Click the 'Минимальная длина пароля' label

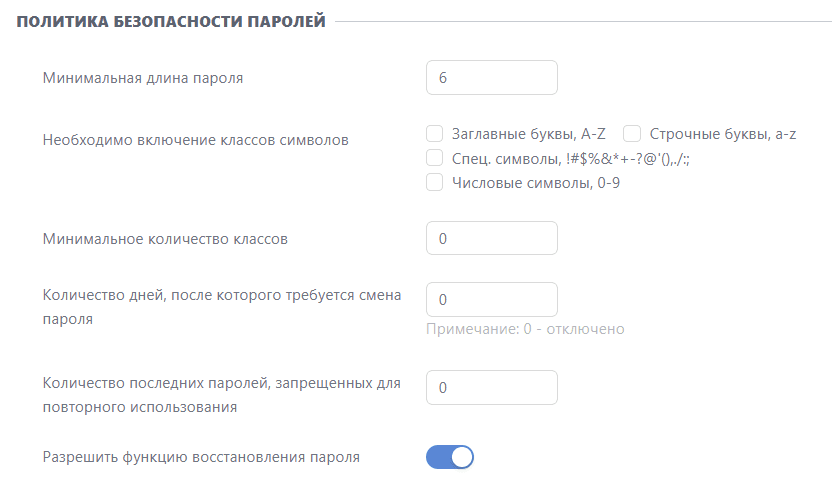pos(143,78)
